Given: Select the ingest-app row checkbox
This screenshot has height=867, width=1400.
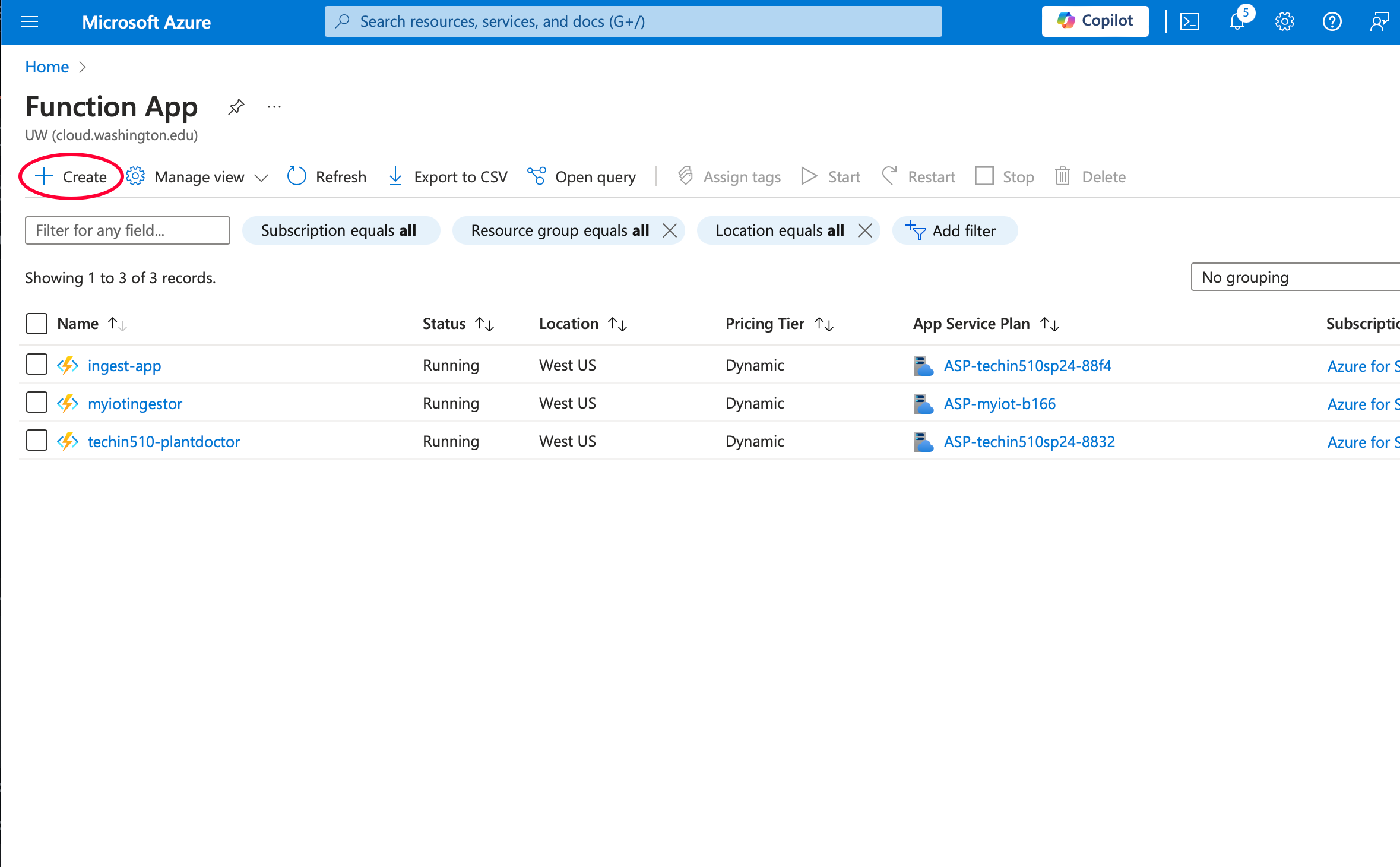Looking at the screenshot, I should (x=37, y=365).
